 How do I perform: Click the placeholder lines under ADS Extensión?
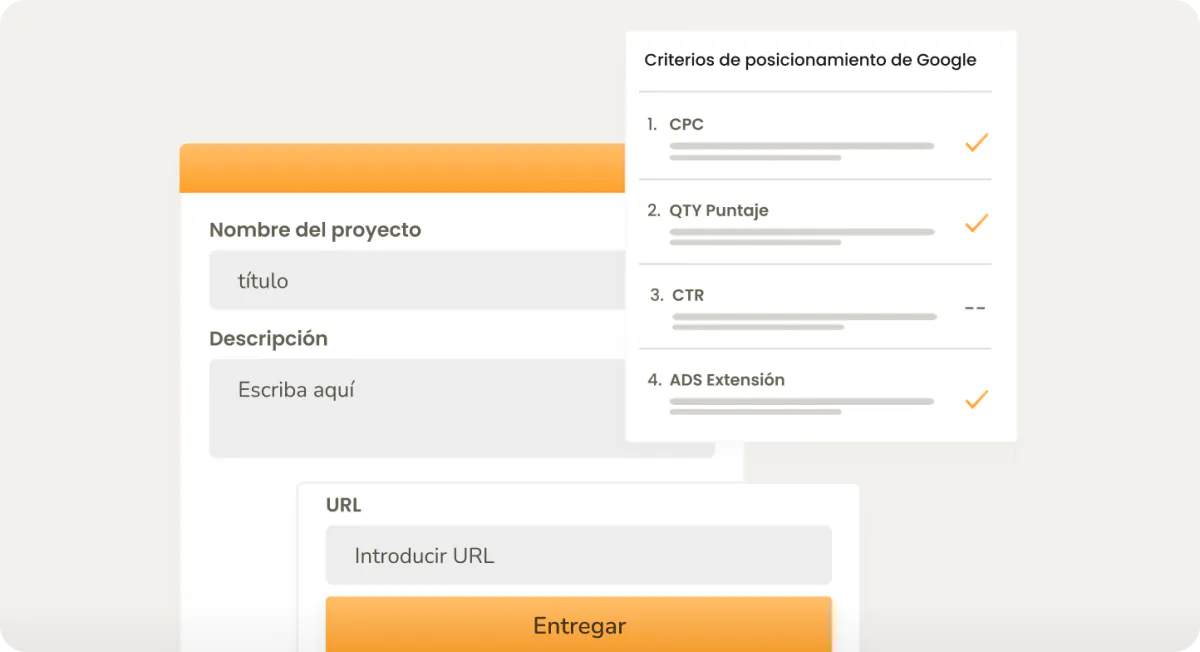point(801,406)
